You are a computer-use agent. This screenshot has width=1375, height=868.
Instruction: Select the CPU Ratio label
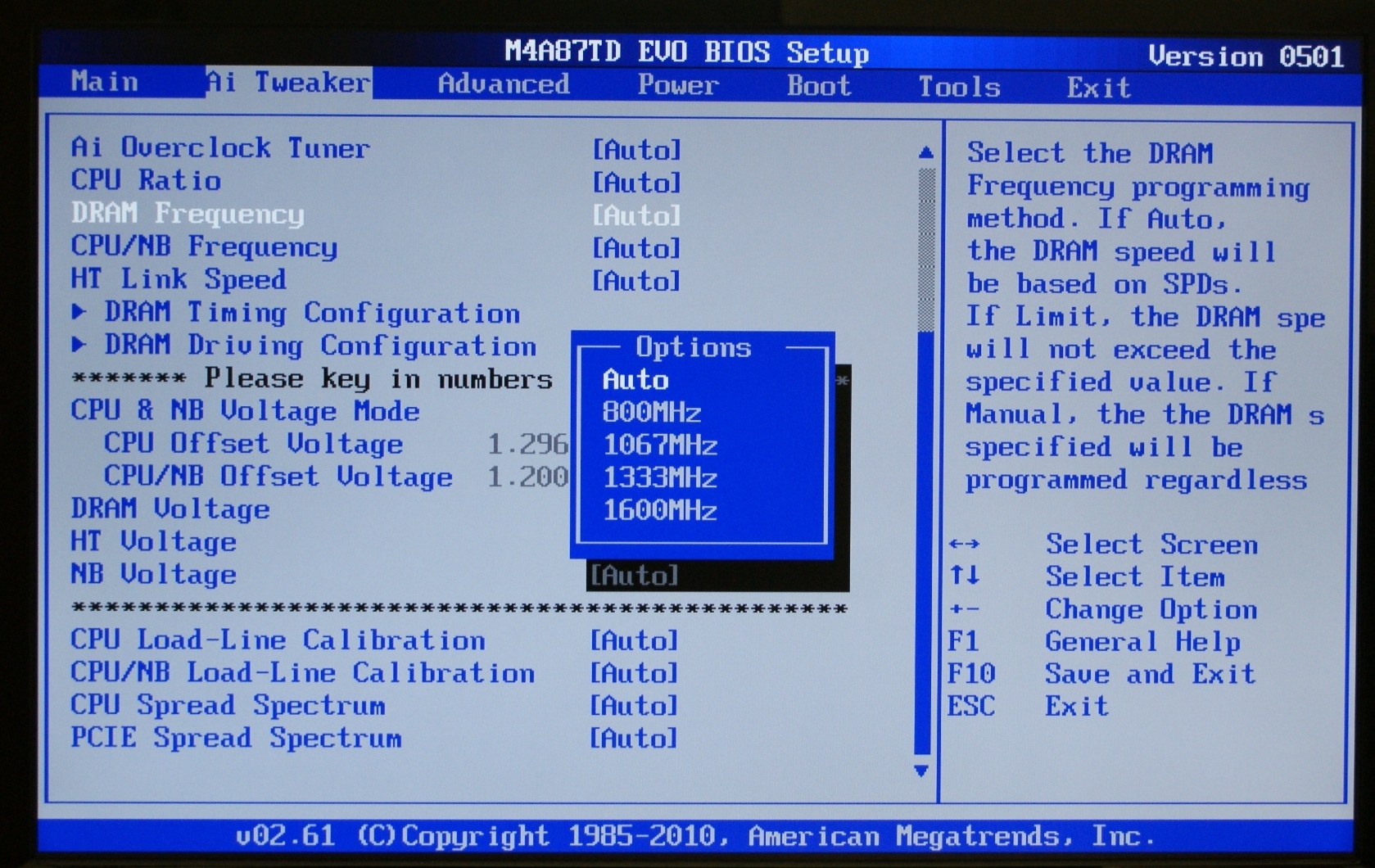146,180
